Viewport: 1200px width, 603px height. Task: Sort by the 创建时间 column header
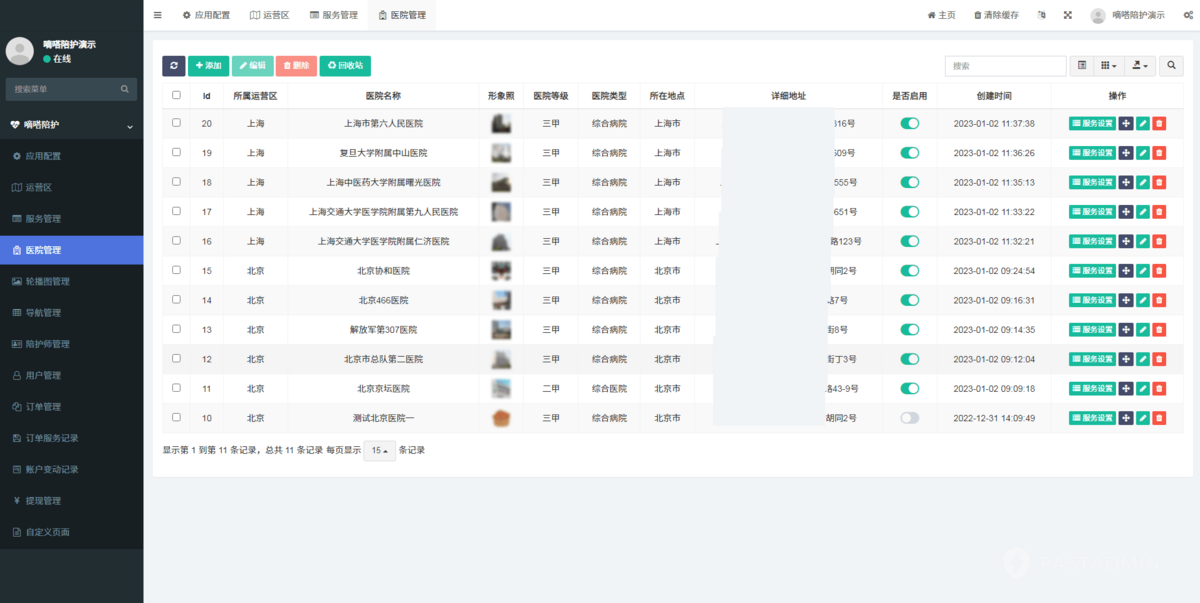click(x=994, y=96)
